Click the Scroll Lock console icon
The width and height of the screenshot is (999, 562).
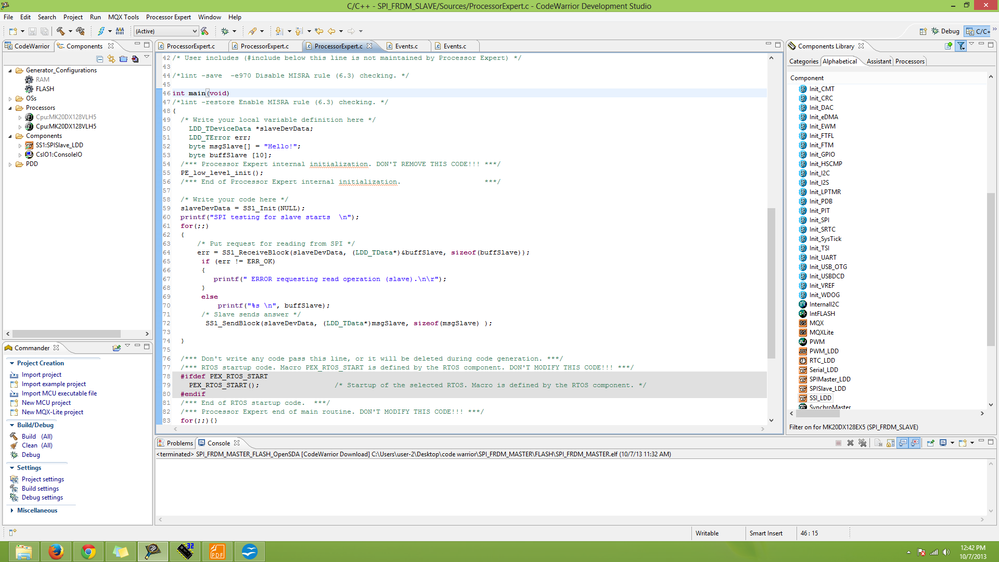coord(890,443)
